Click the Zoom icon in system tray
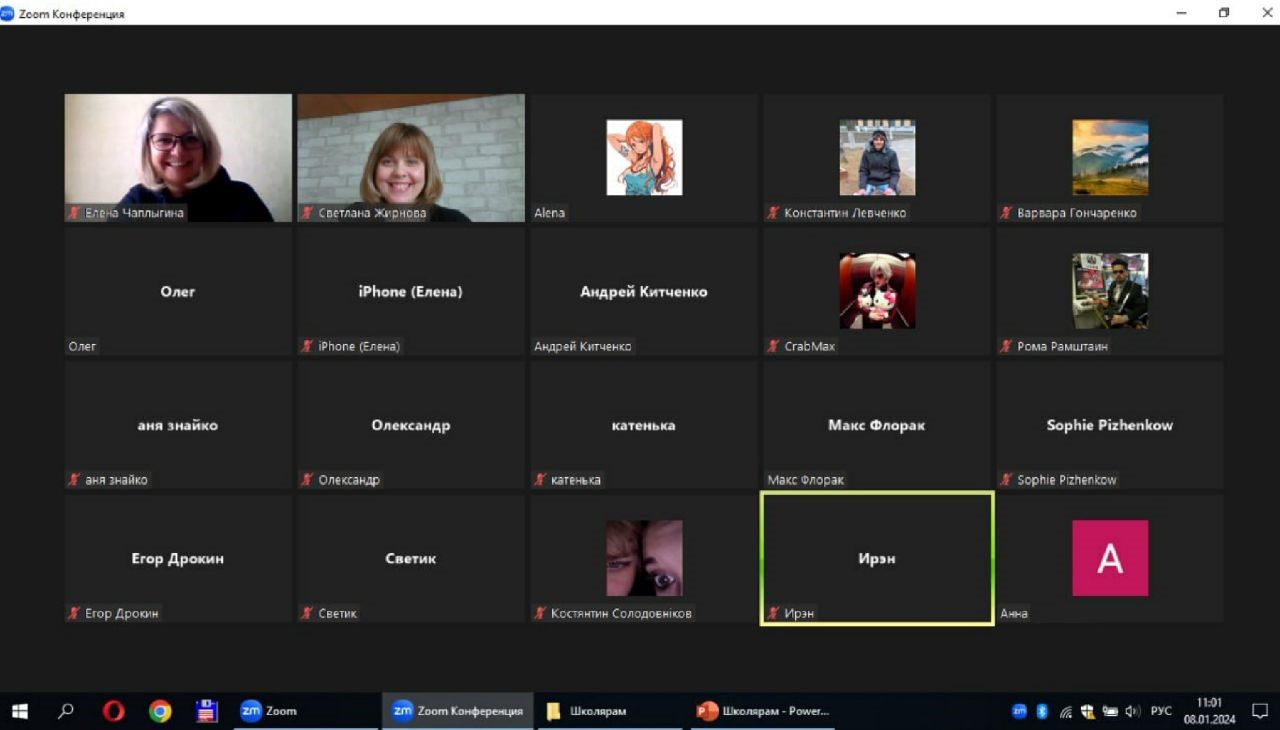This screenshot has height=730, width=1280. tap(1019, 711)
